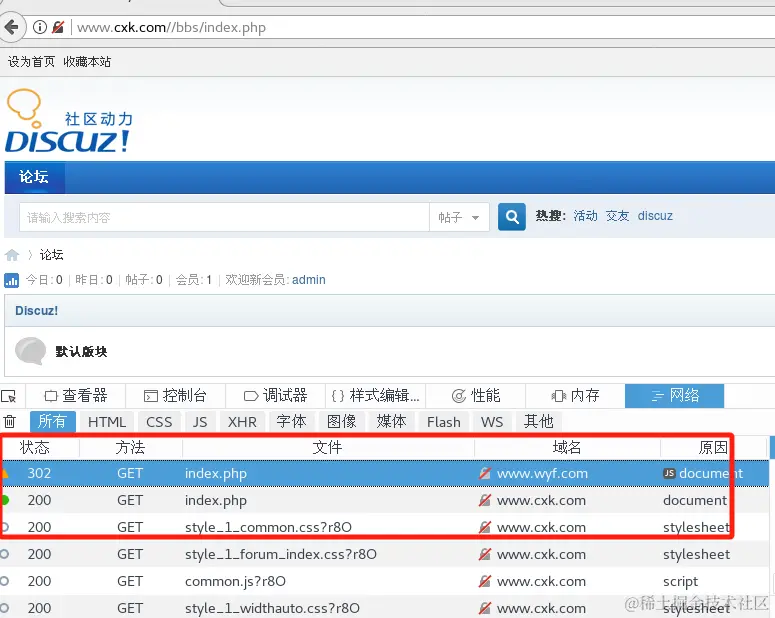Click the 设为首页 link
Viewport: 775px width, 618px height.
(x=31, y=62)
